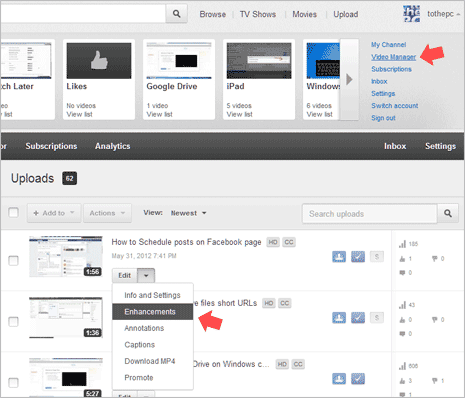The height and width of the screenshot is (398, 465).
Task: Click dollar monetize icon in short URLs row
Action: click(x=377, y=318)
